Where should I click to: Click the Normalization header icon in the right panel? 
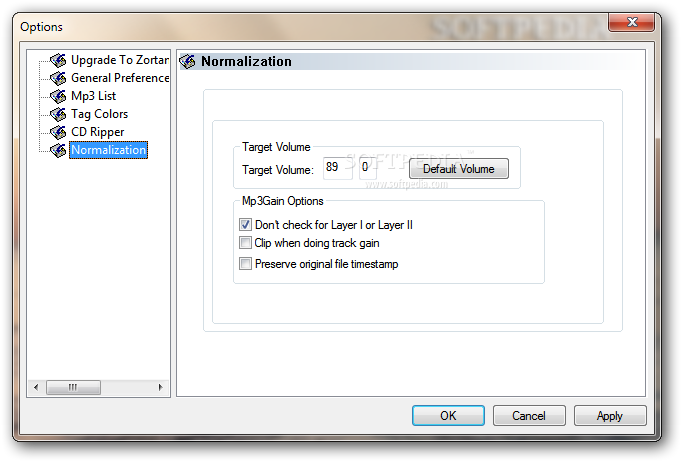187,61
